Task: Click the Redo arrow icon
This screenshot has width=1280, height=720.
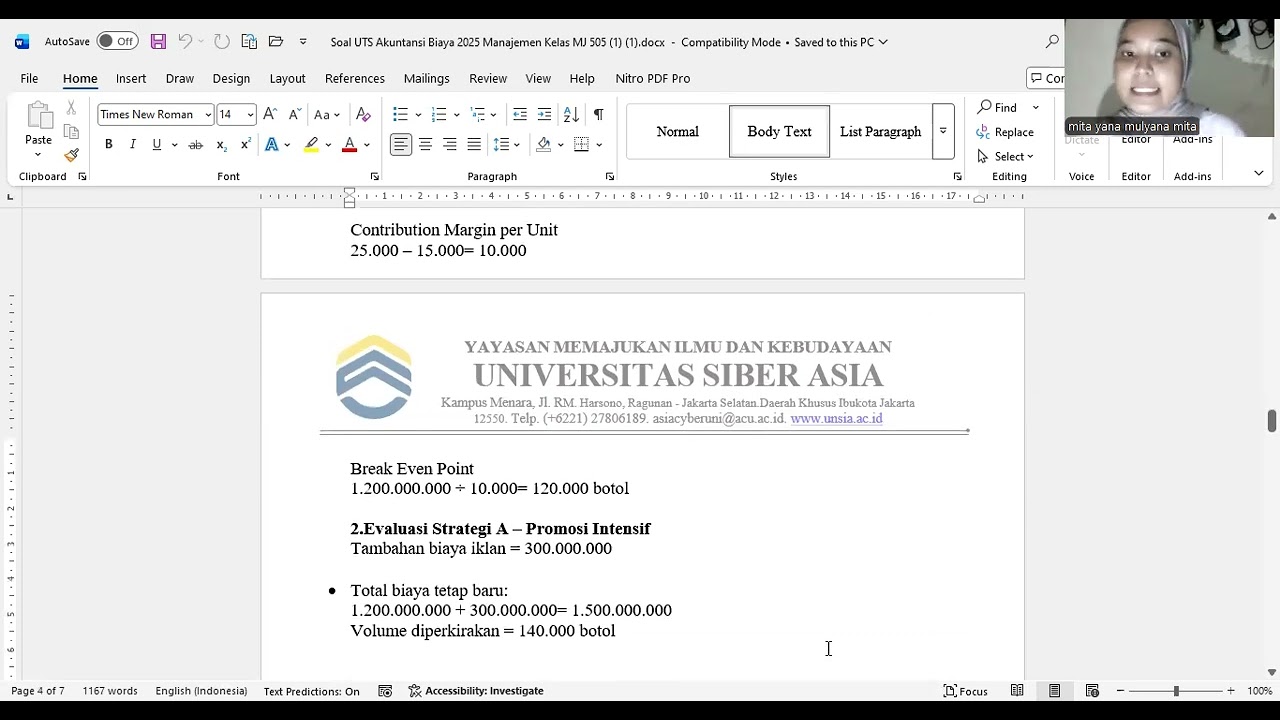Action: 222,42
